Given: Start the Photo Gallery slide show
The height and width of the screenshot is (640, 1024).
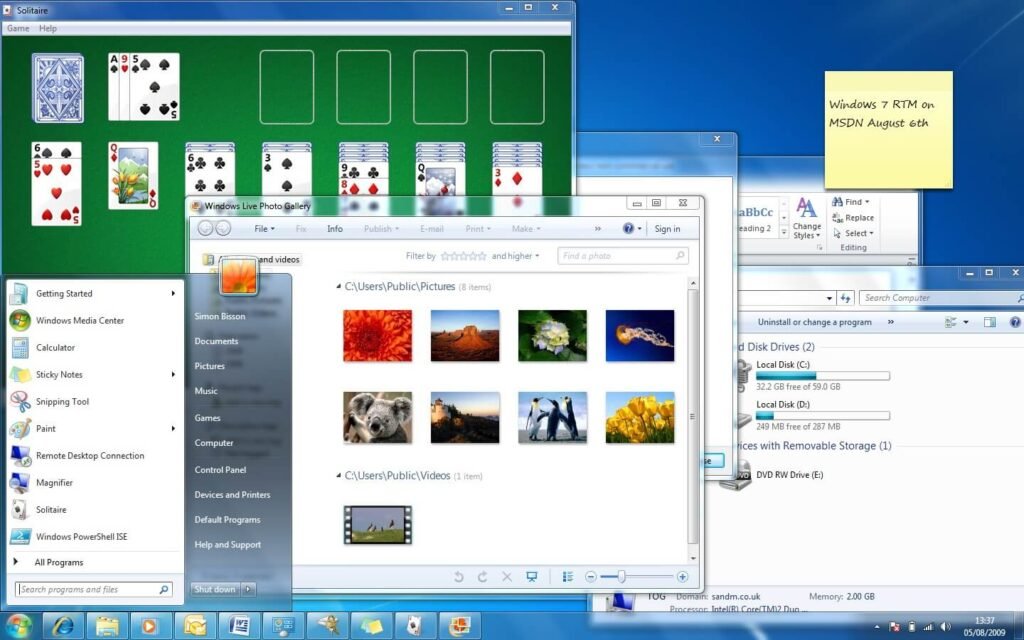Looking at the screenshot, I should pyautogui.click(x=532, y=577).
